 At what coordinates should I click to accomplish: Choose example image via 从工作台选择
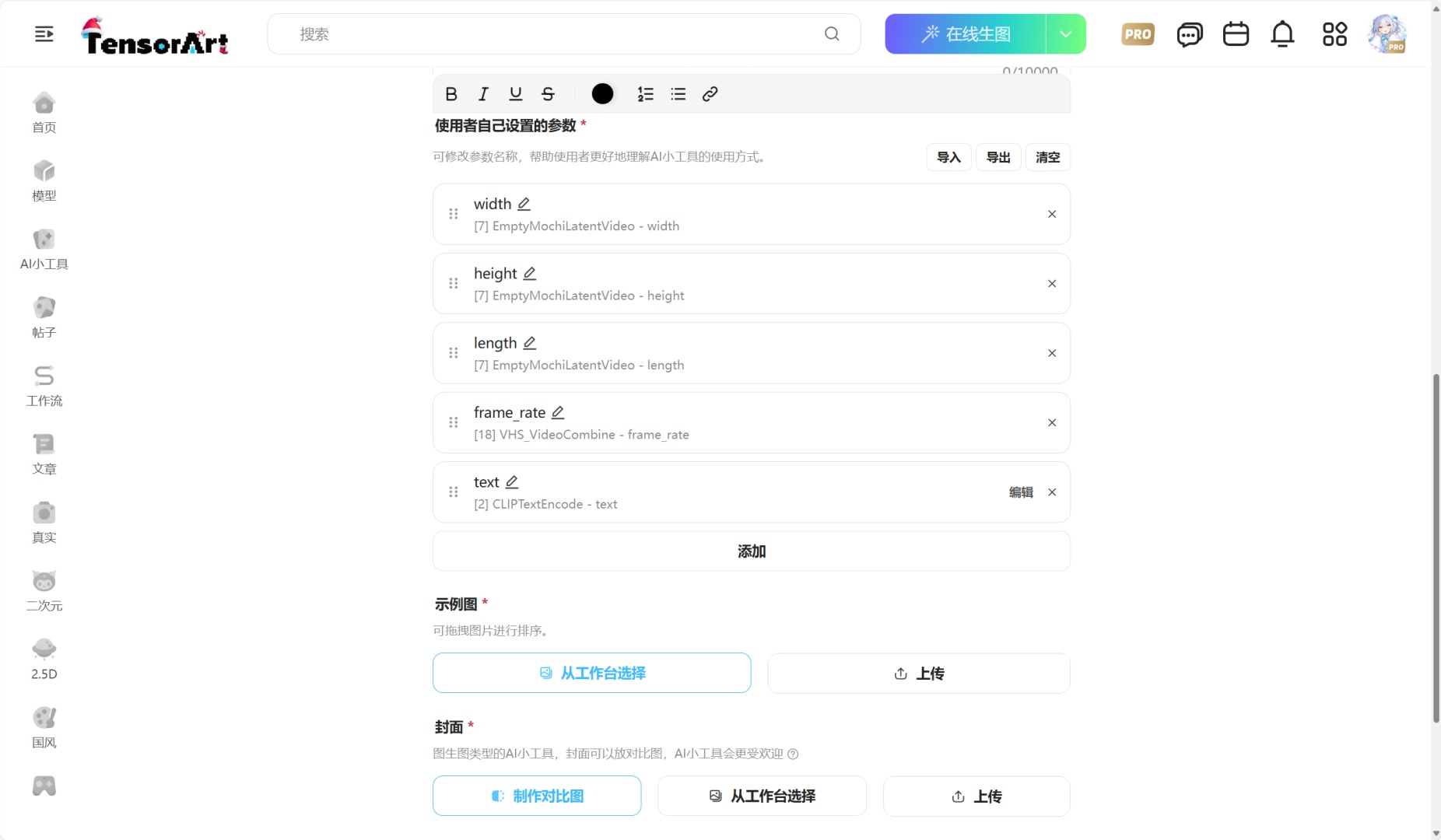point(592,673)
